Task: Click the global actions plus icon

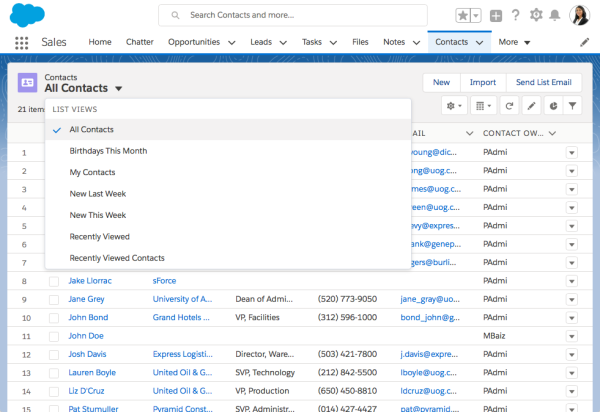Action: (496, 16)
